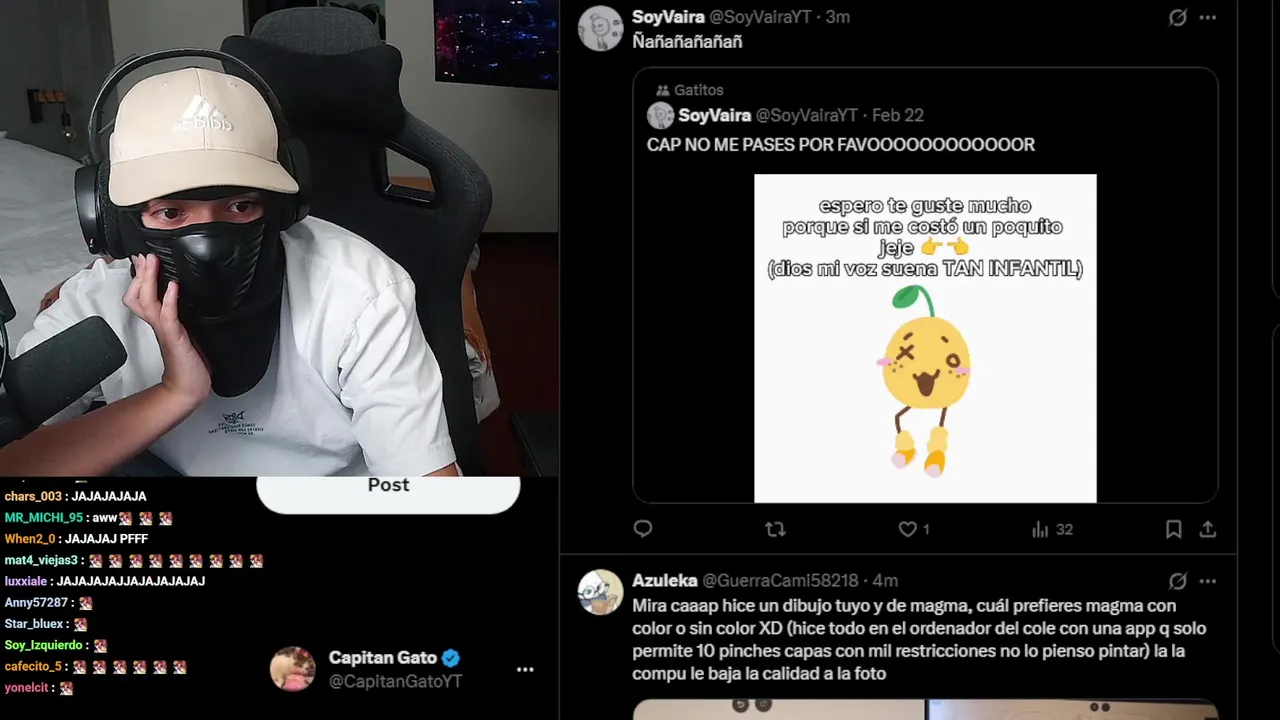The height and width of the screenshot is (720, 1280).
Task: Open SoyVaira's profile avatar
Action: 601,28
